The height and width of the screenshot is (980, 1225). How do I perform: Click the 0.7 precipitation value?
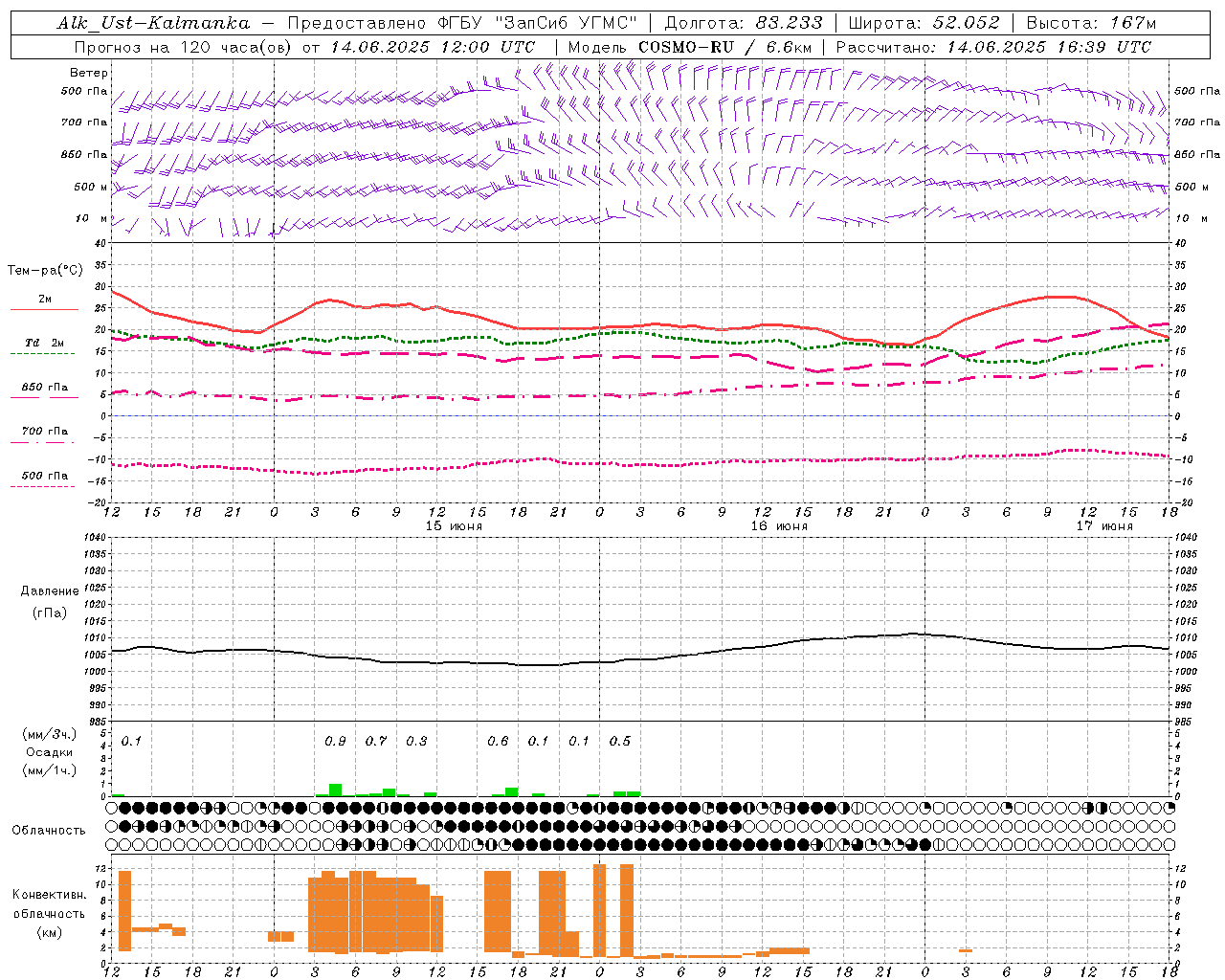pos(376,742)
